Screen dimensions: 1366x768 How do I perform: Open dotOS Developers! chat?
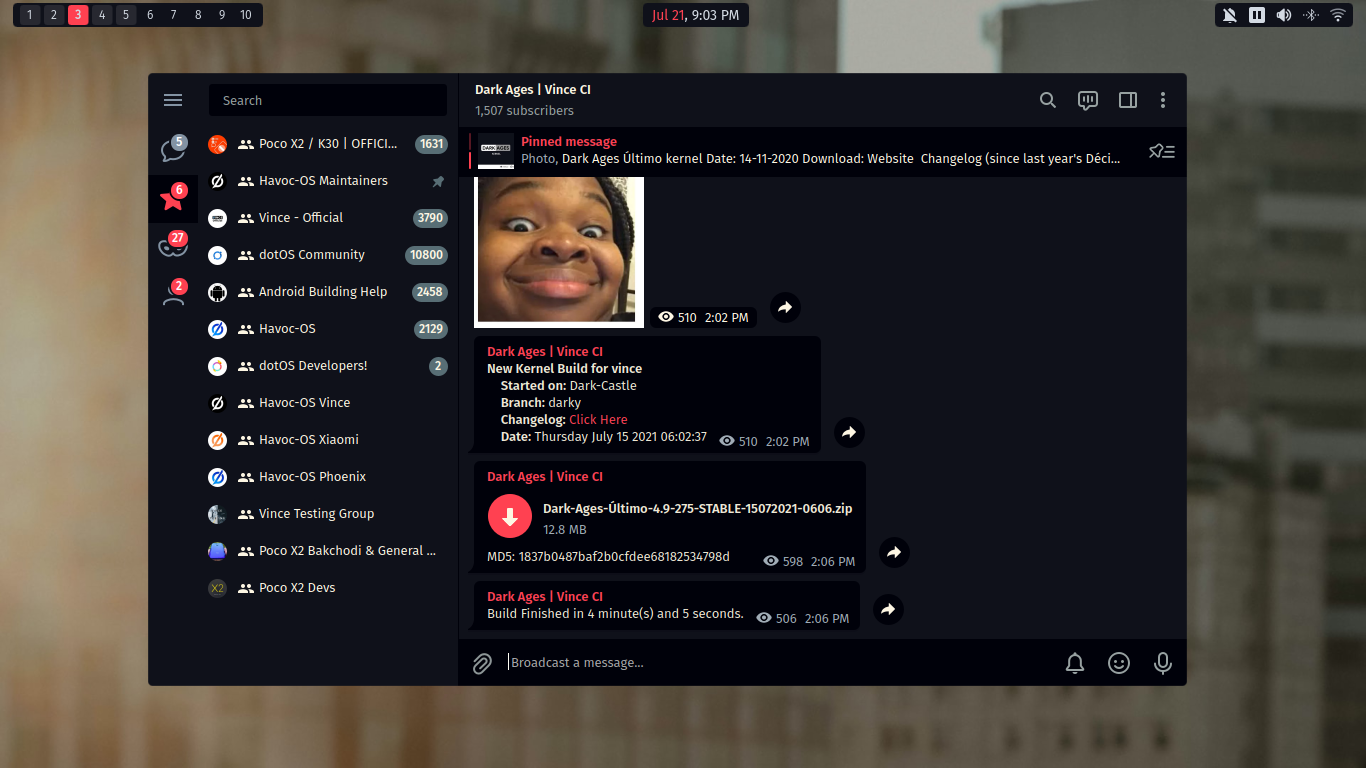tap(328, 366)
